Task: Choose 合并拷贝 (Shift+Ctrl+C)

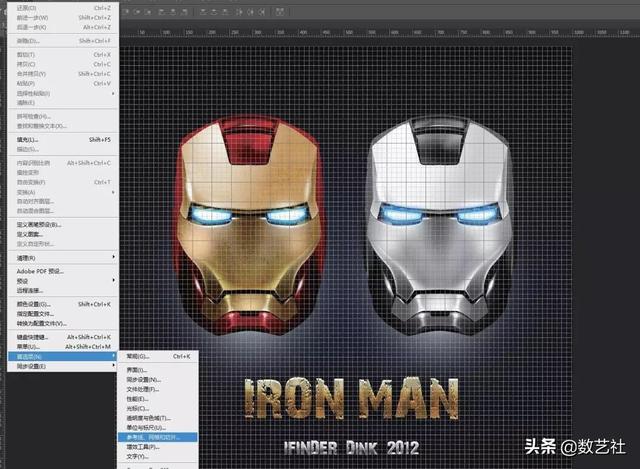Action: (x=63, y=74)
